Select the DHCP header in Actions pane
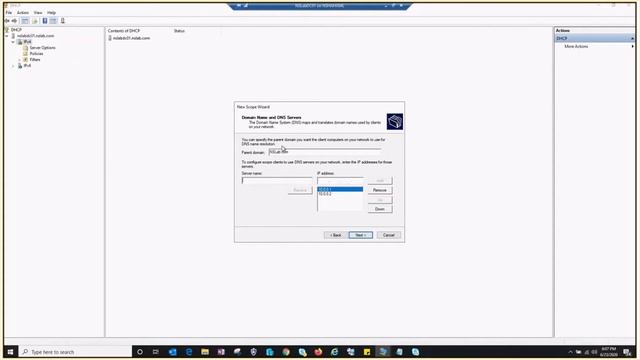The height and width of the screenshot is (360, 640). point(594,38)
